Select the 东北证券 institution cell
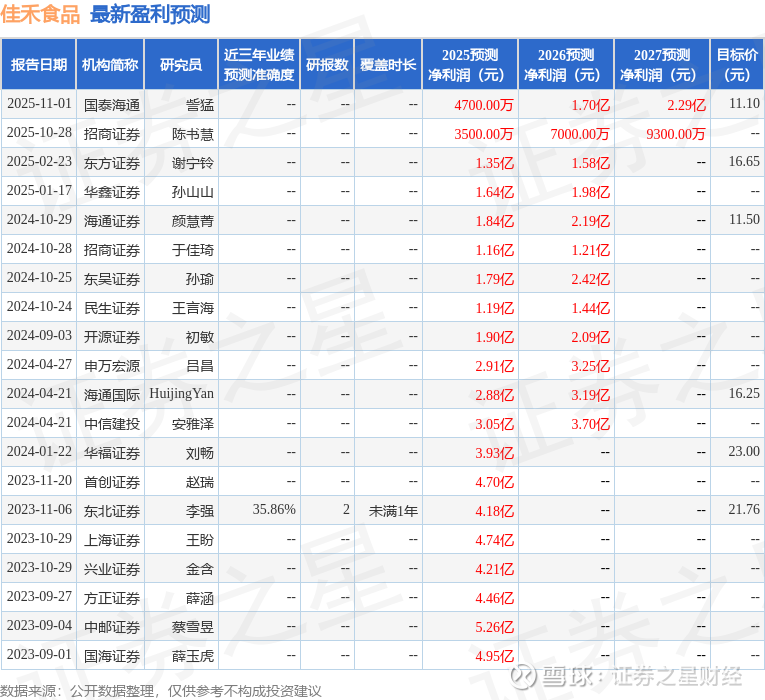 tap(112, 511)
